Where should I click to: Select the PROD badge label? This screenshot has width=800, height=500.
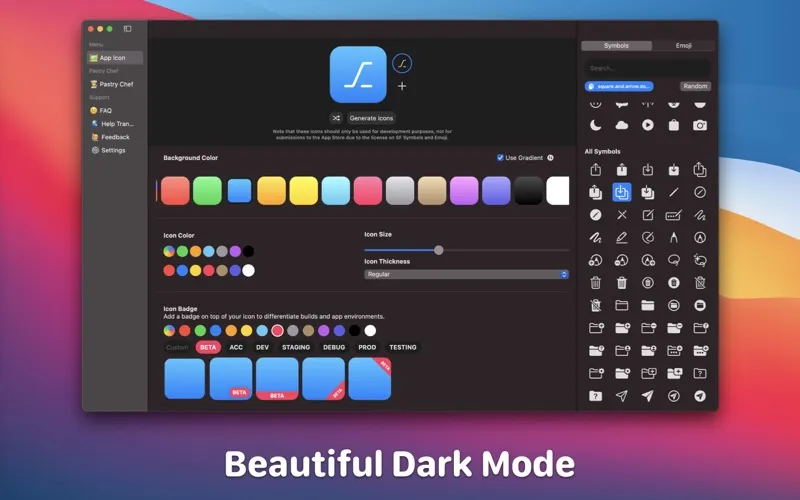[x=367, y=347]
